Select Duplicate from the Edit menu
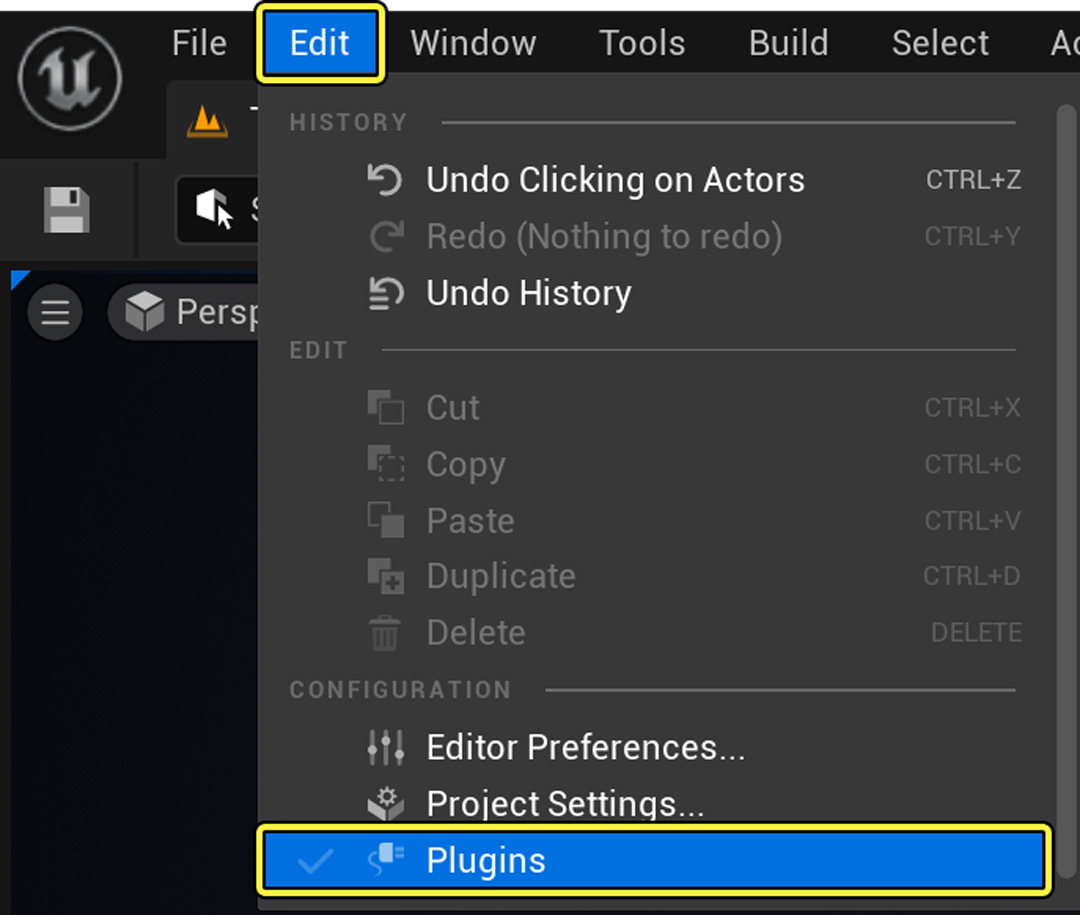 [500, 576]
